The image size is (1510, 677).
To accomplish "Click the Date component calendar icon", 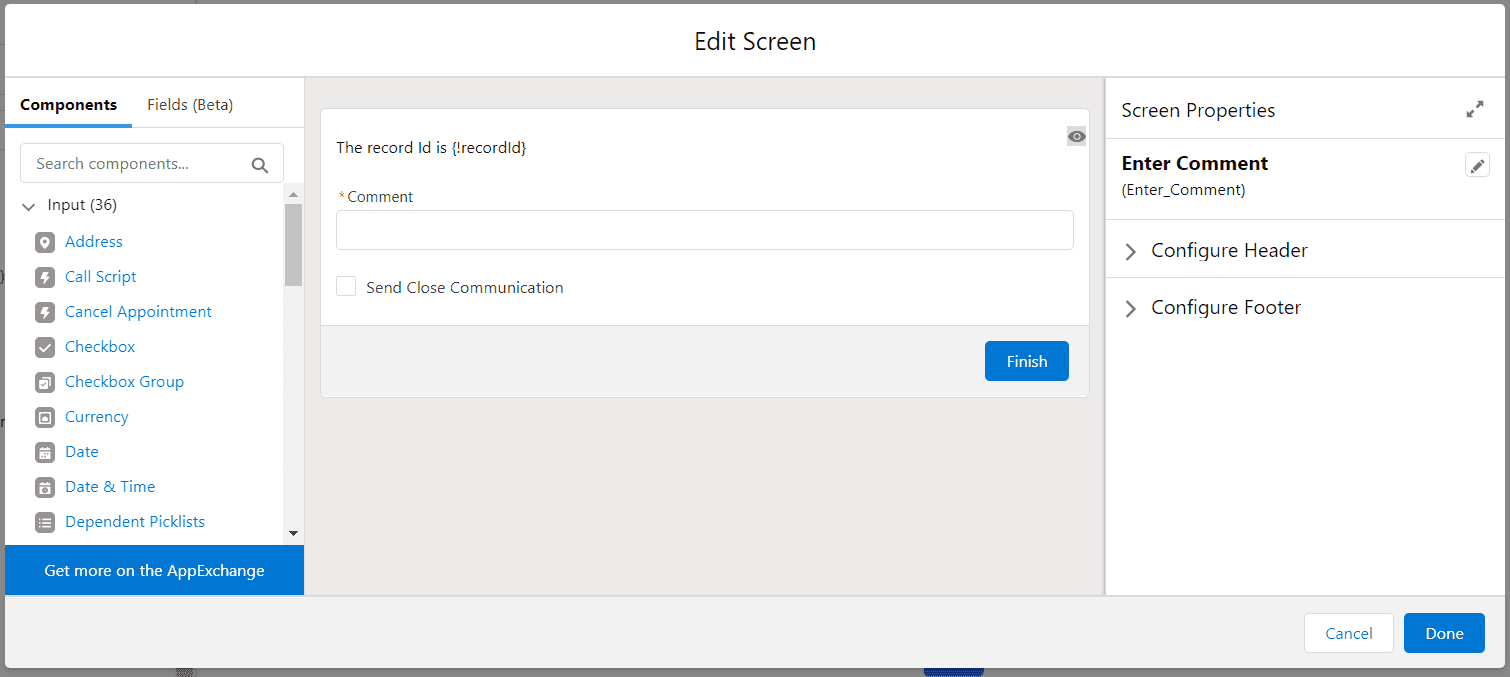I will [x=45, y=452].
